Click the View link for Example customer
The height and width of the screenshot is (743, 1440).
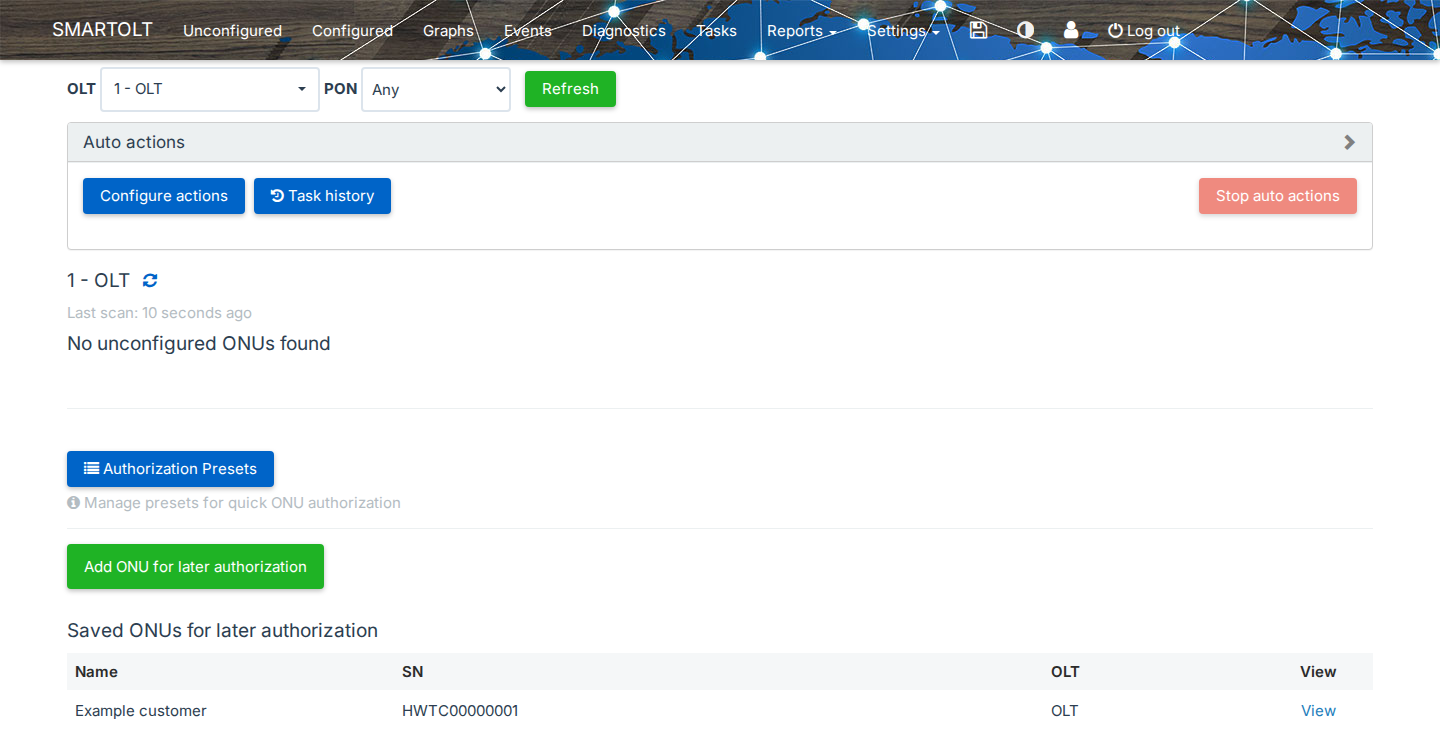1318,711
